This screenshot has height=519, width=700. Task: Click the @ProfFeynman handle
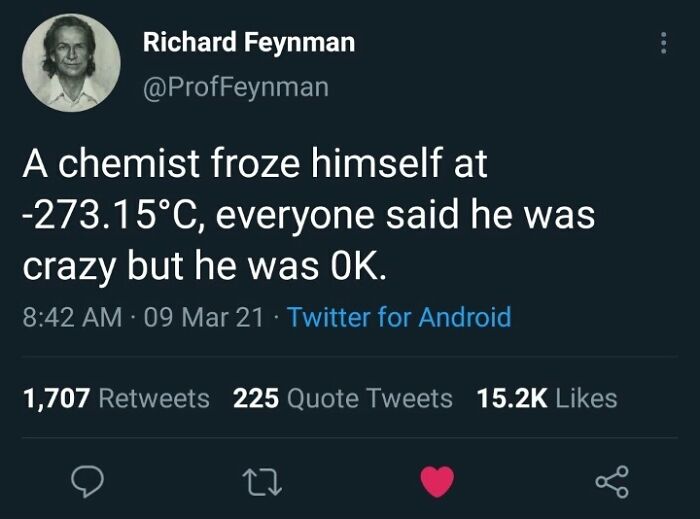pyautogui.click(x=235, y=87)
